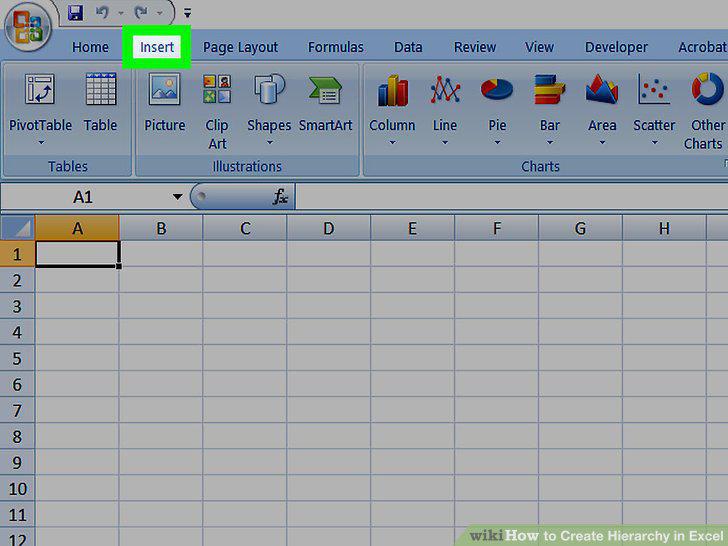Expand the Shapes dropdown arrow

coord(270,142)
